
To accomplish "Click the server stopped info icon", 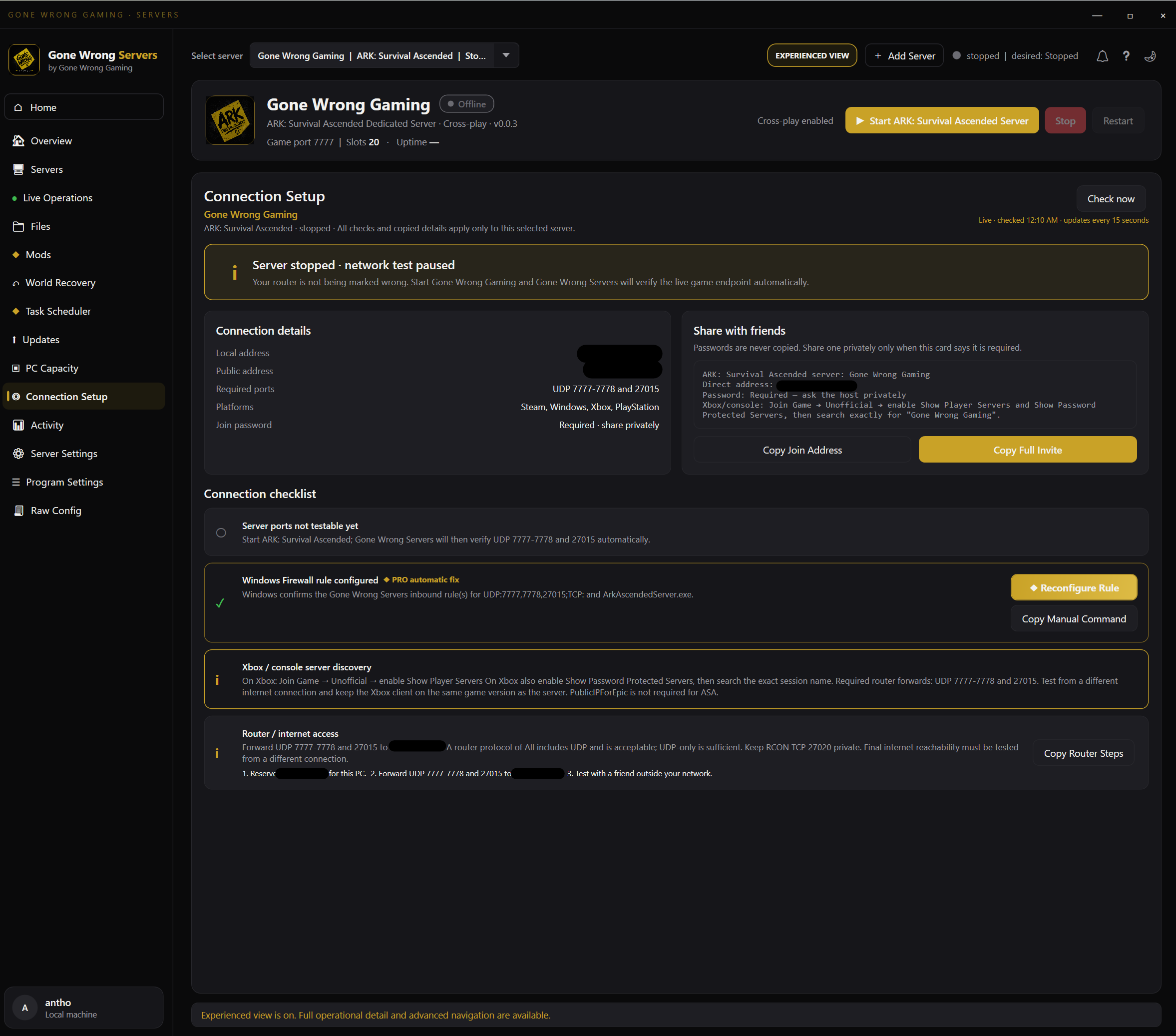I will click(x=234, y=272).
